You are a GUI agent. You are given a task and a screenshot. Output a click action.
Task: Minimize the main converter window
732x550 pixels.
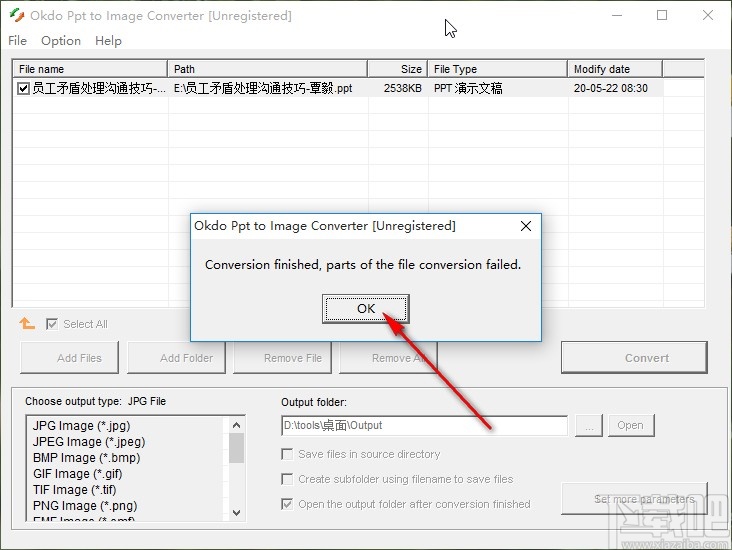pos(617,15)
